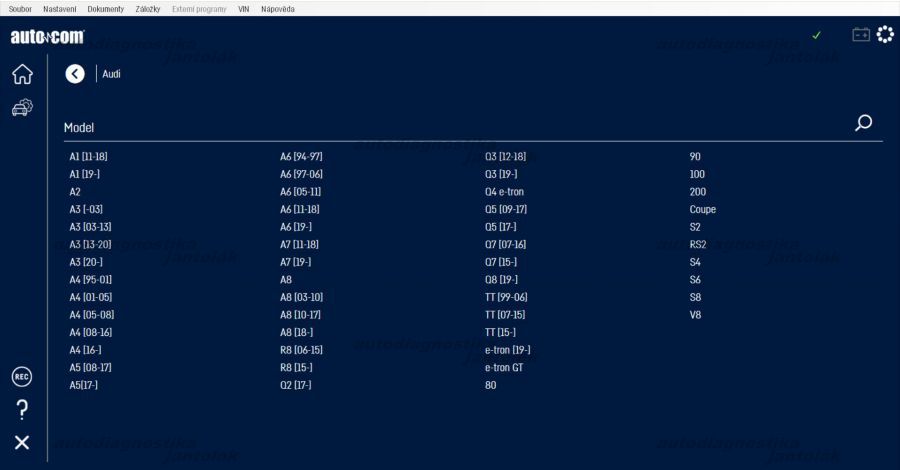Select model TT [07-15]

coord(505,314)
